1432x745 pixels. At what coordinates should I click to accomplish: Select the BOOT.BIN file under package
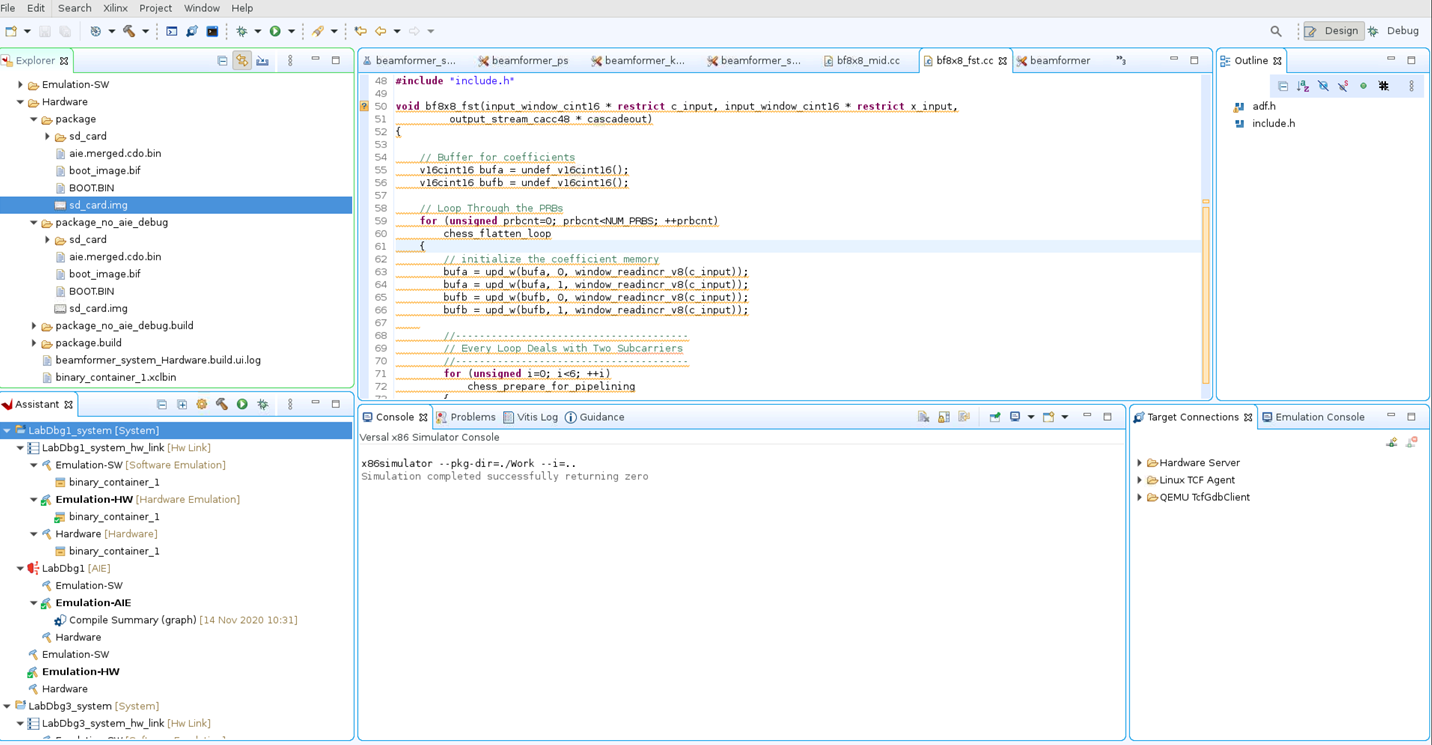[91, 188]
